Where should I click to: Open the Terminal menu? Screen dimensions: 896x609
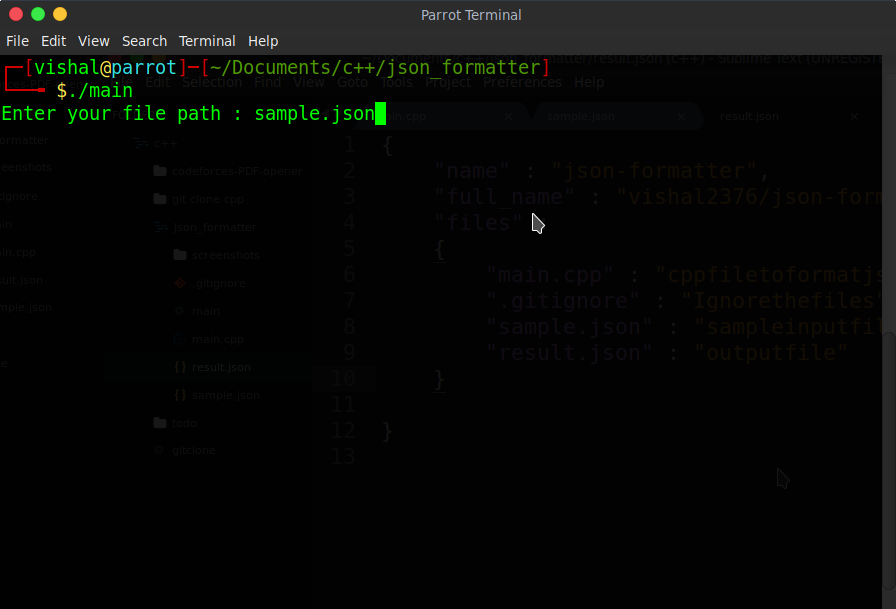(207, 41)
